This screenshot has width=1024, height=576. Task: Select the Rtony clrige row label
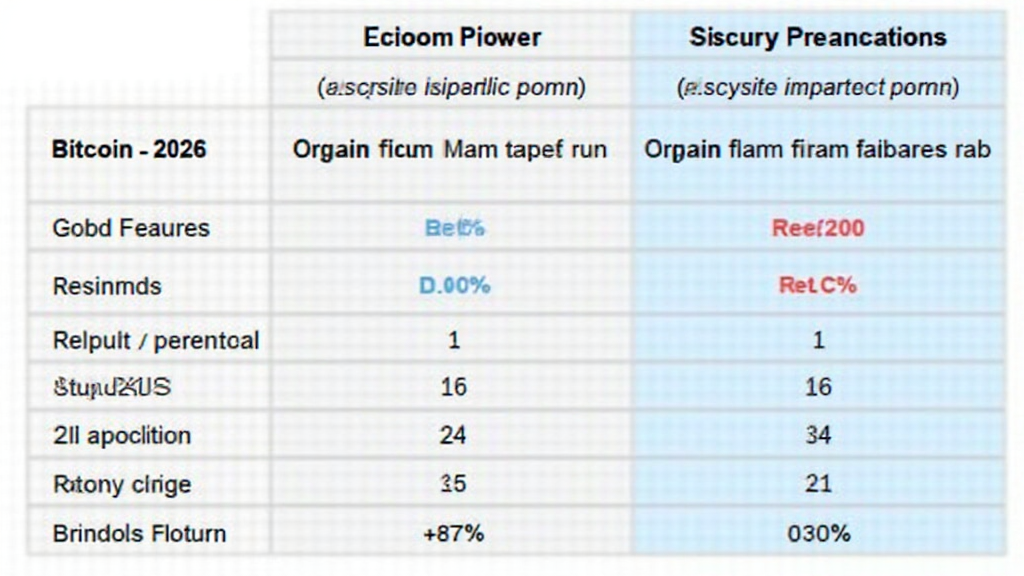[121, 485]
